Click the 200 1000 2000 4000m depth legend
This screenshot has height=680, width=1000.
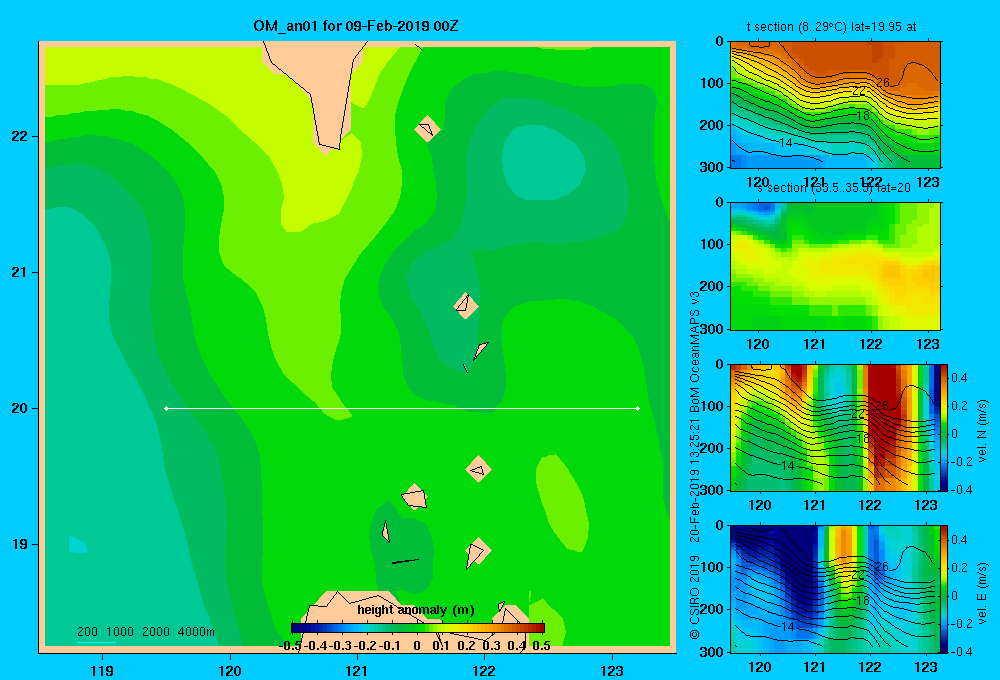(146, 632)
